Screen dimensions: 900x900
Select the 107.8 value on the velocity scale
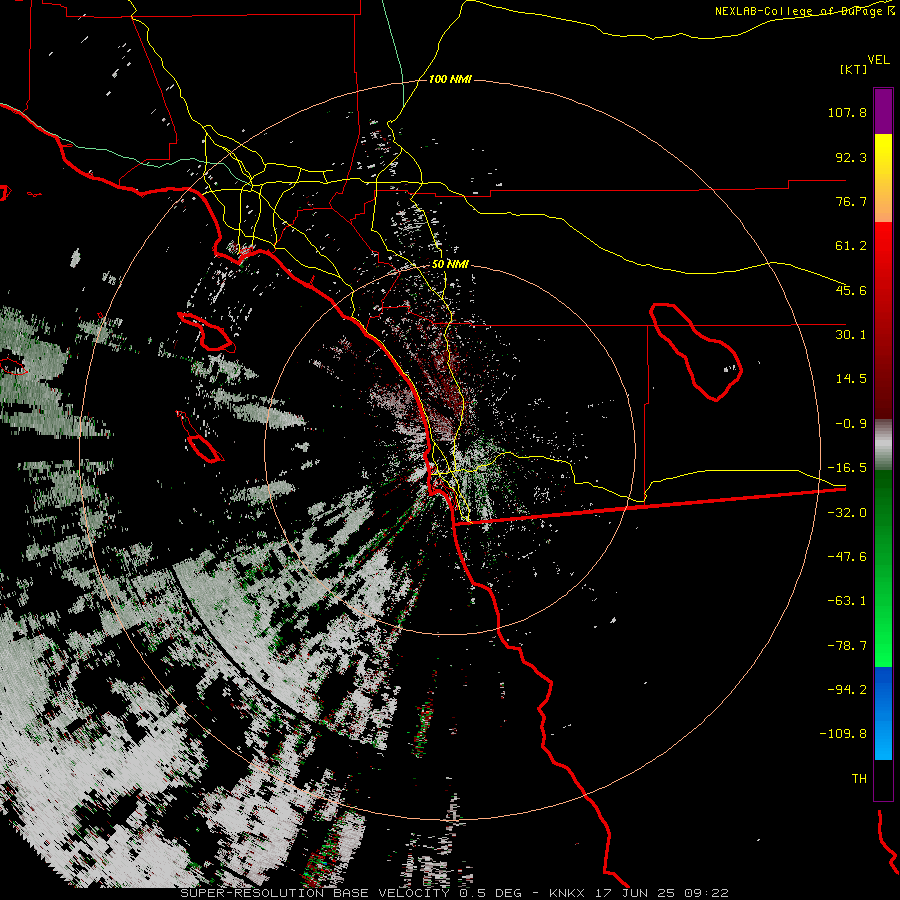point(847,112)
